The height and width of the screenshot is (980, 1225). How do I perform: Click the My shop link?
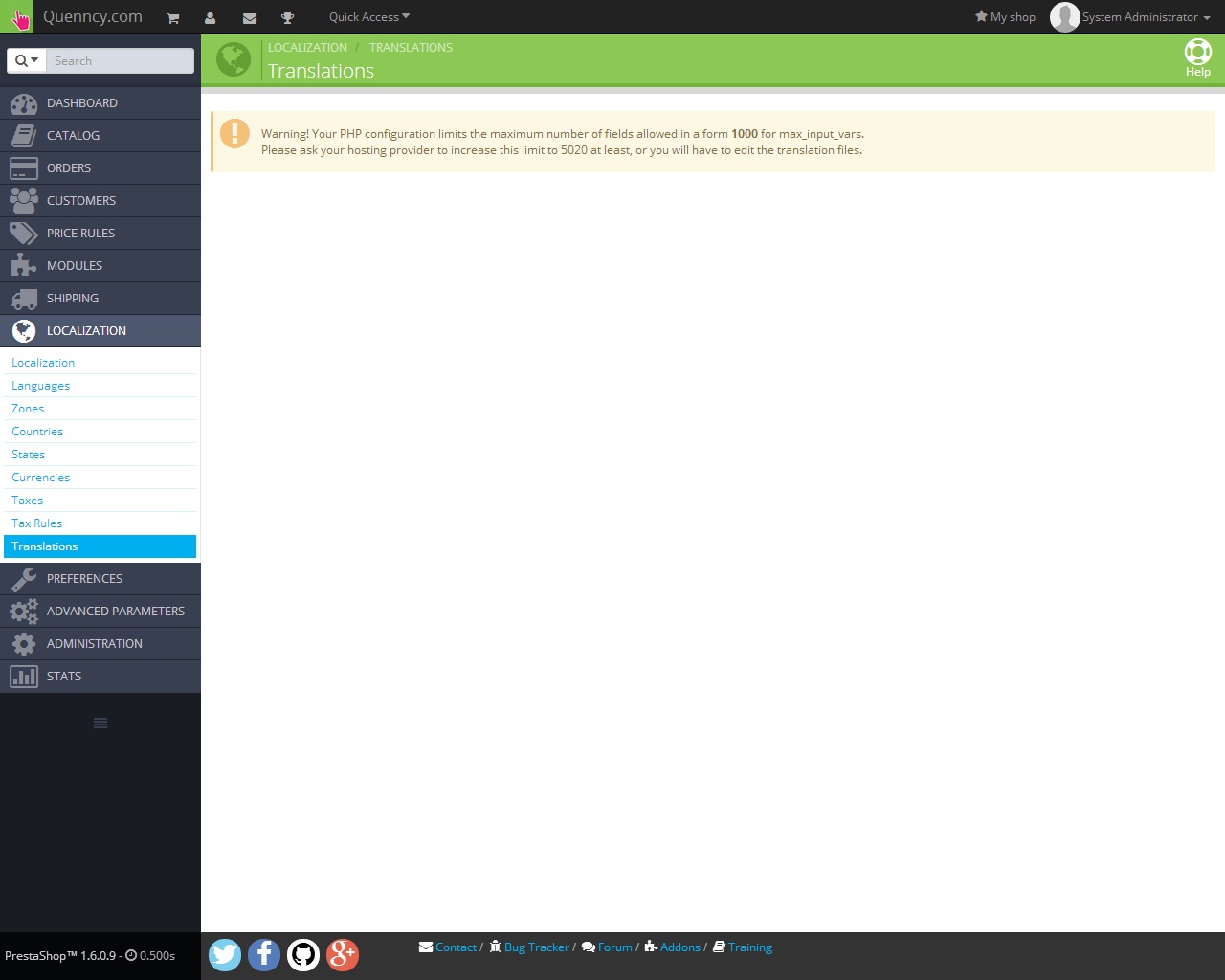1005,17
